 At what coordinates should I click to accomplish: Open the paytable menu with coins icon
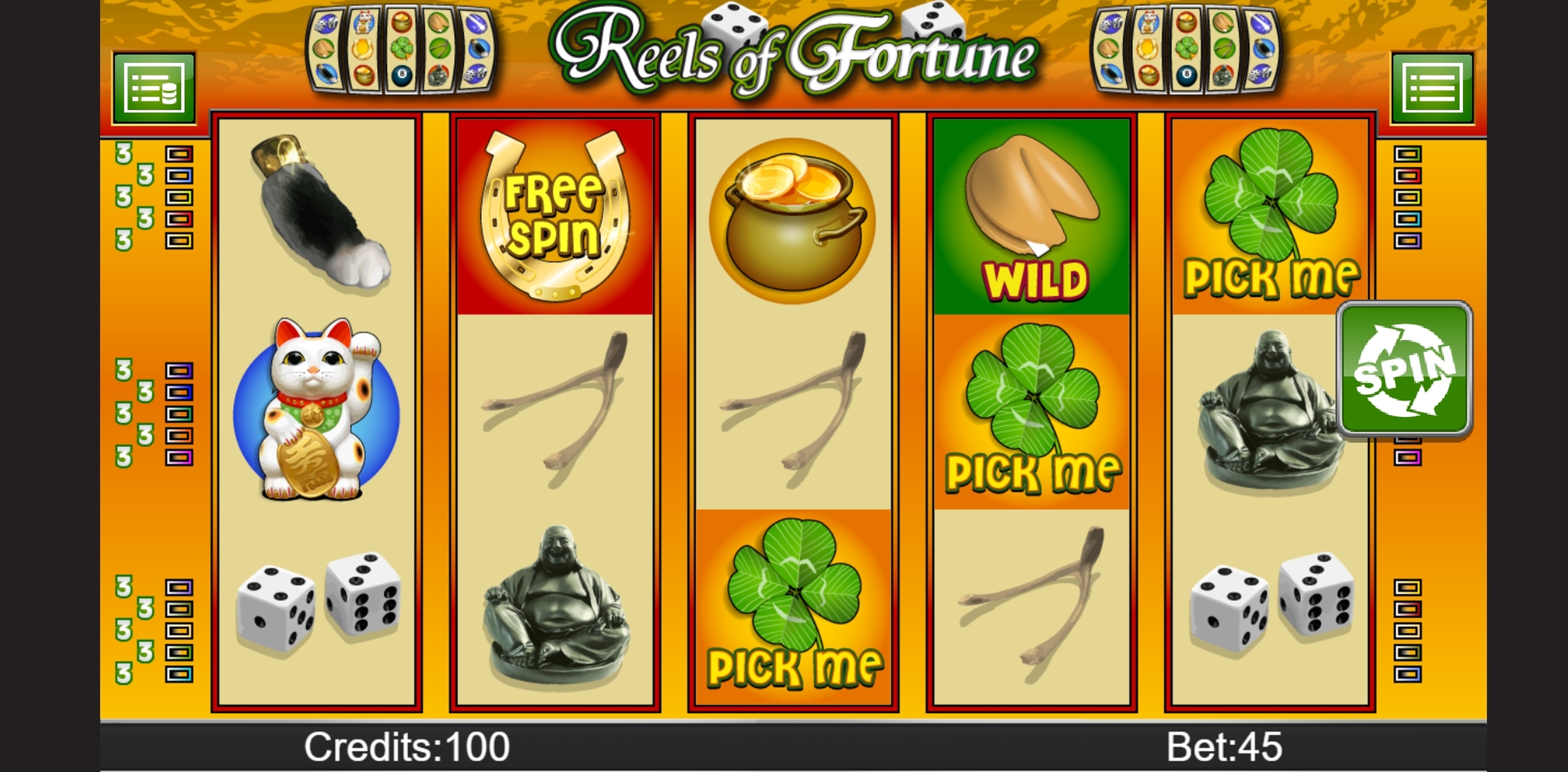[154, 89]
